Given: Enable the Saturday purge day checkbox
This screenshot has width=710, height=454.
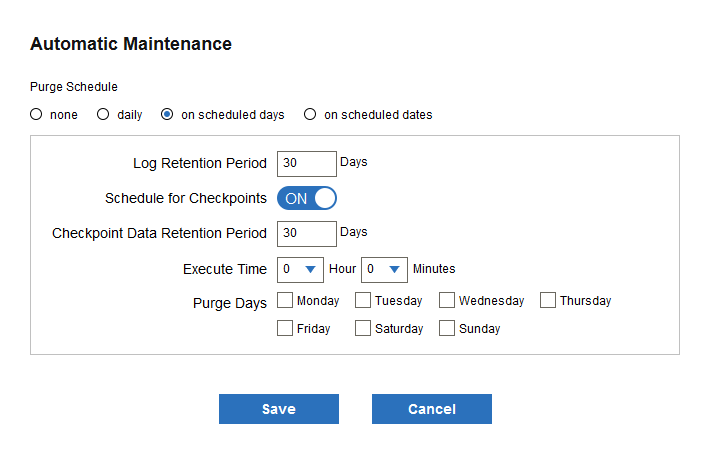Looking at the screenshot, I should [x=363, y=328].
